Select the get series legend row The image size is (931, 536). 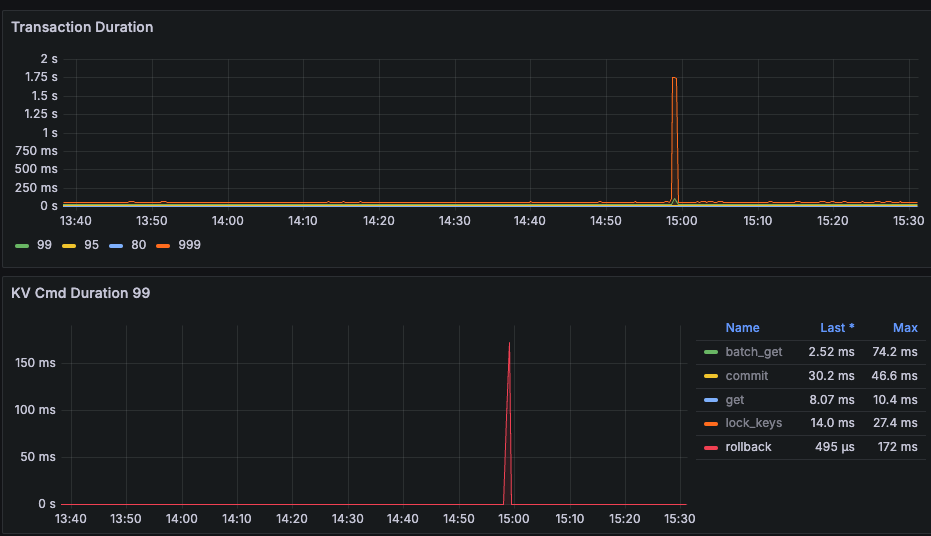tap(810, 400)
